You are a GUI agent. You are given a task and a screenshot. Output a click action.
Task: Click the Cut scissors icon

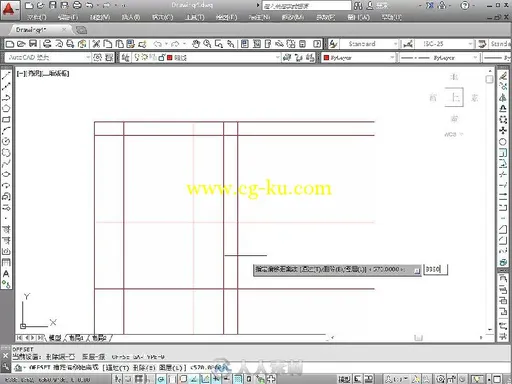point(96,44)
